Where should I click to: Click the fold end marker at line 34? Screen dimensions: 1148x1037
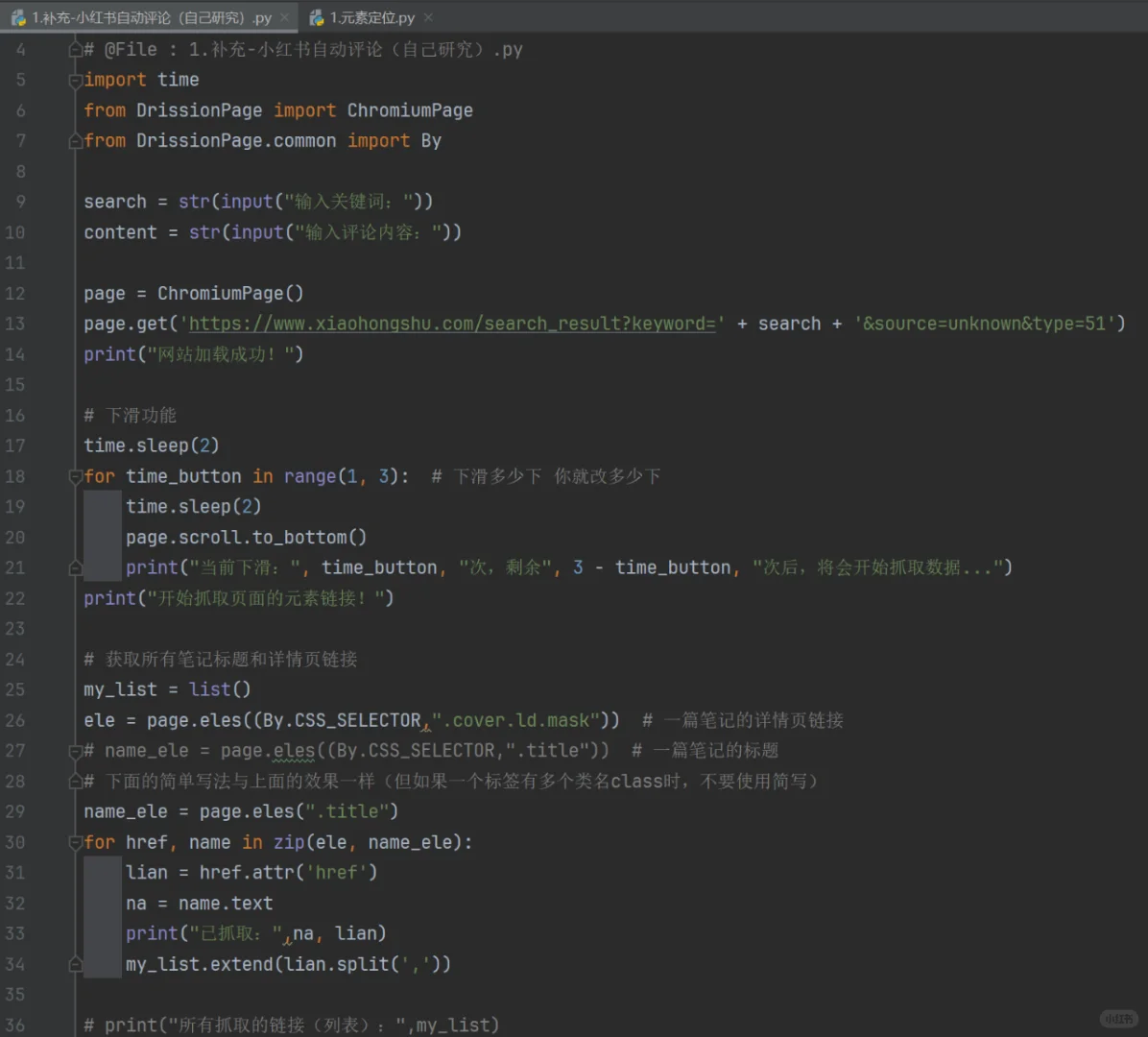click(x=75, y=964)
